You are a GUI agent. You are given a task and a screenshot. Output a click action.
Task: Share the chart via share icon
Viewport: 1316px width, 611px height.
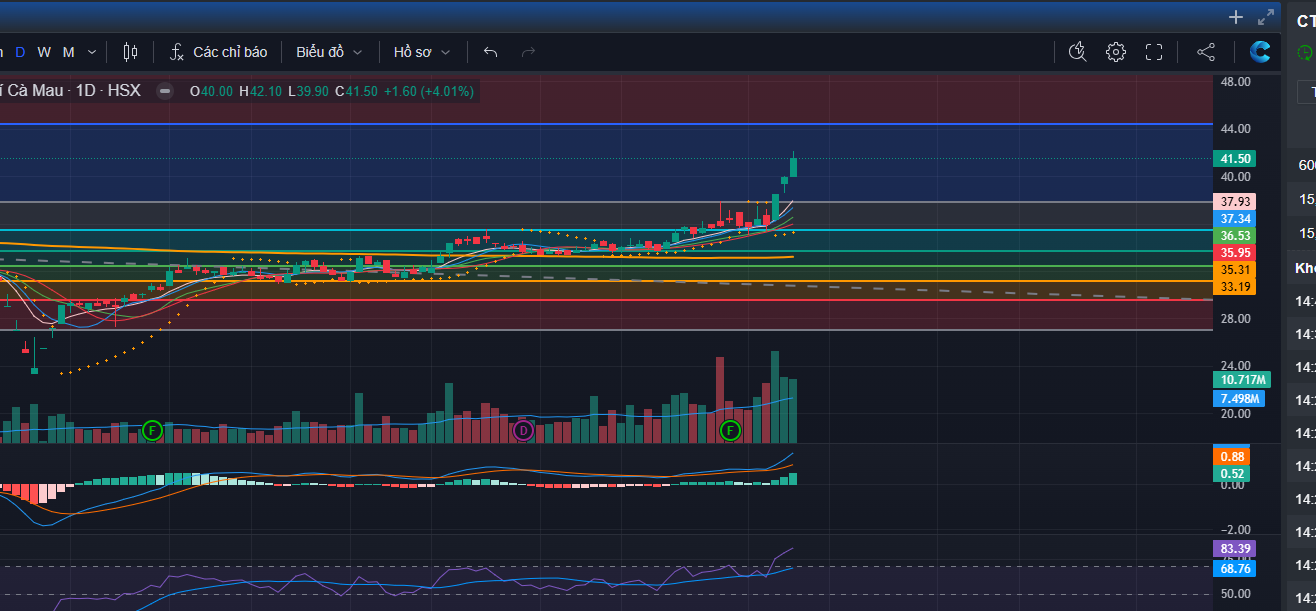(1206, 52)
